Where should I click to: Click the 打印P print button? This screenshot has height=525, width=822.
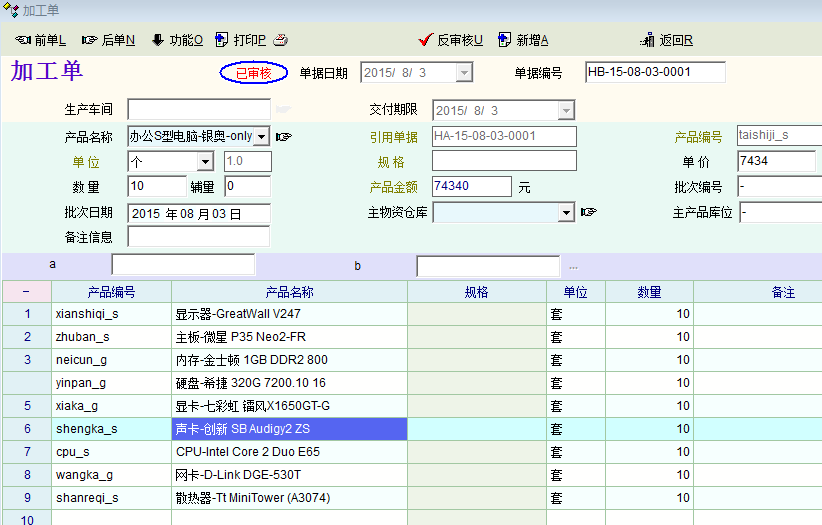click(x=240, y=40)
